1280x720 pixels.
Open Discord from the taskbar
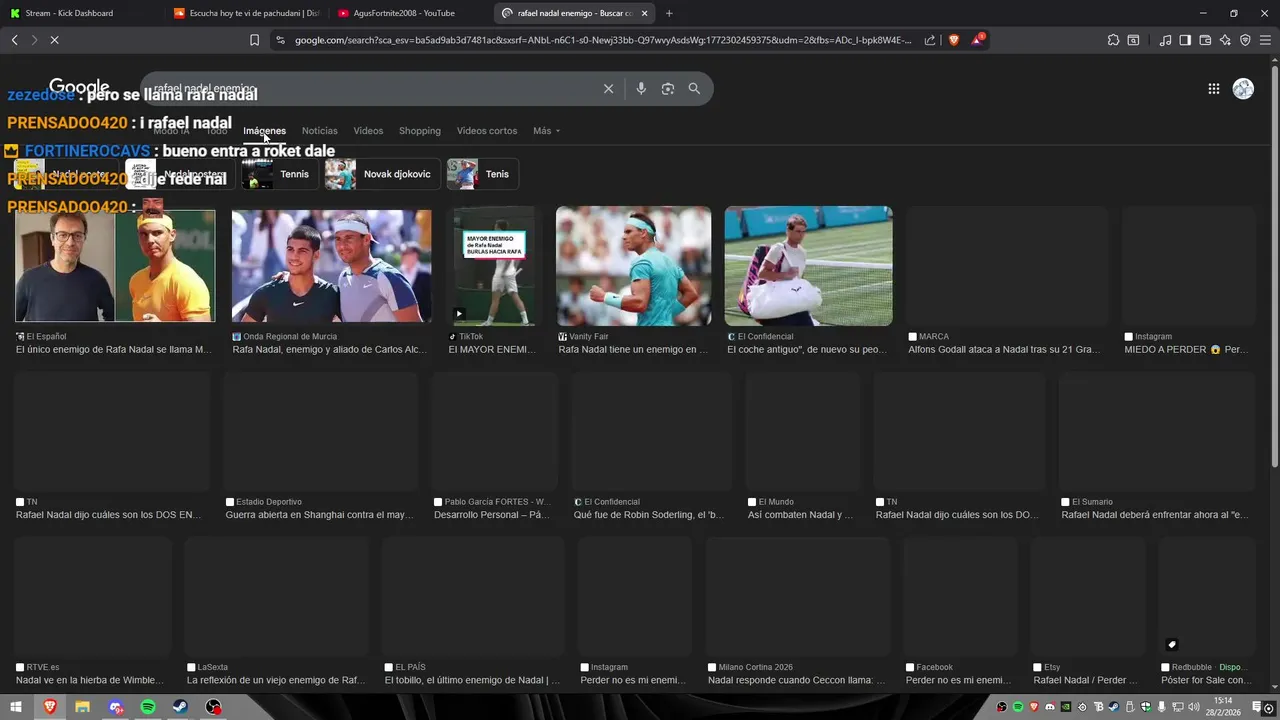(116, 707)
